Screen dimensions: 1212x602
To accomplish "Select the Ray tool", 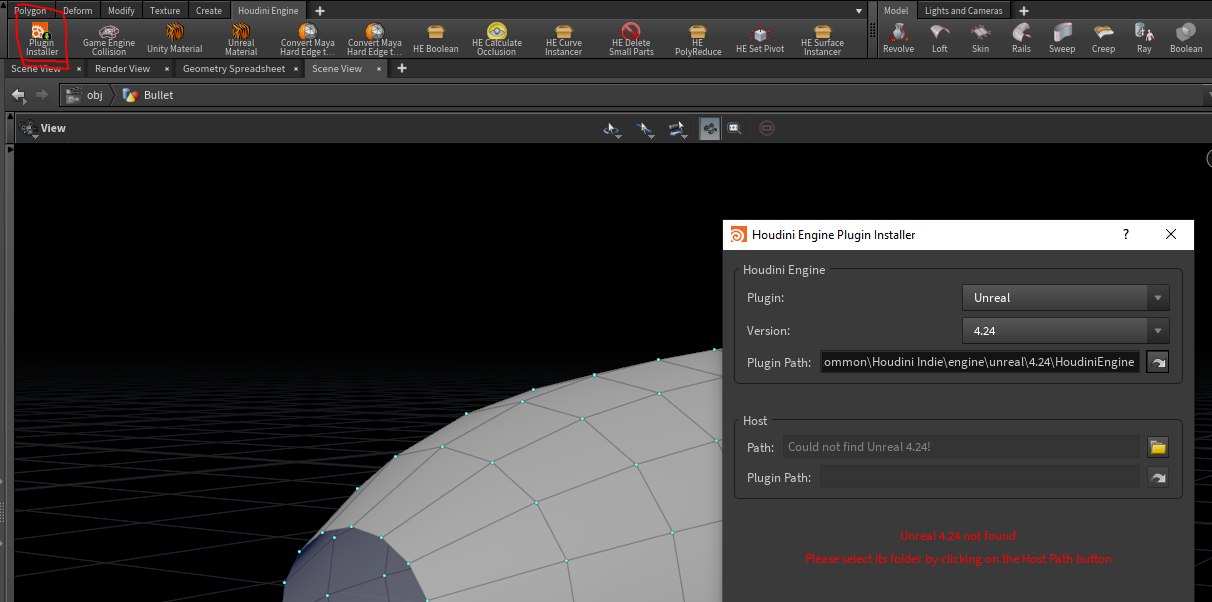I will [1144, 38].
